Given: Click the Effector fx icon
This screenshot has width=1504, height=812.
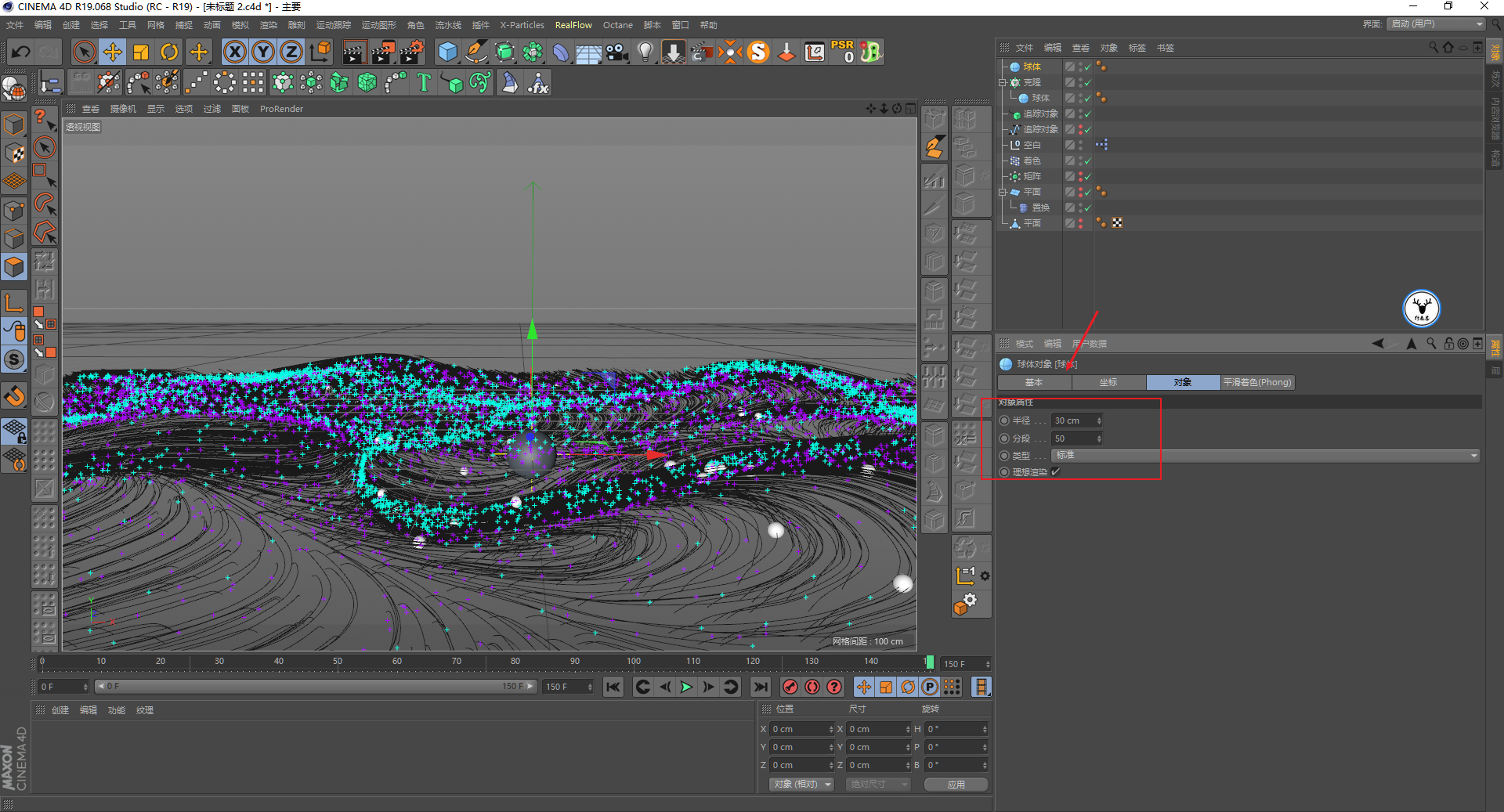Looking at the screenshot, I should click(538, 83).
